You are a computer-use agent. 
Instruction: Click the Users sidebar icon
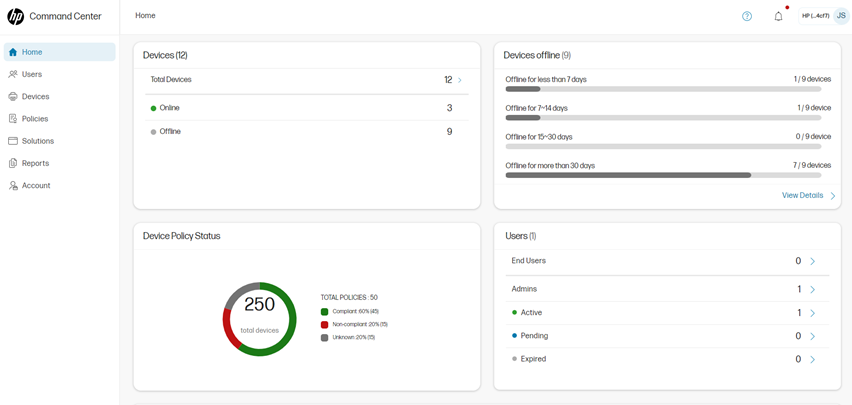click(x=13, y=74)
